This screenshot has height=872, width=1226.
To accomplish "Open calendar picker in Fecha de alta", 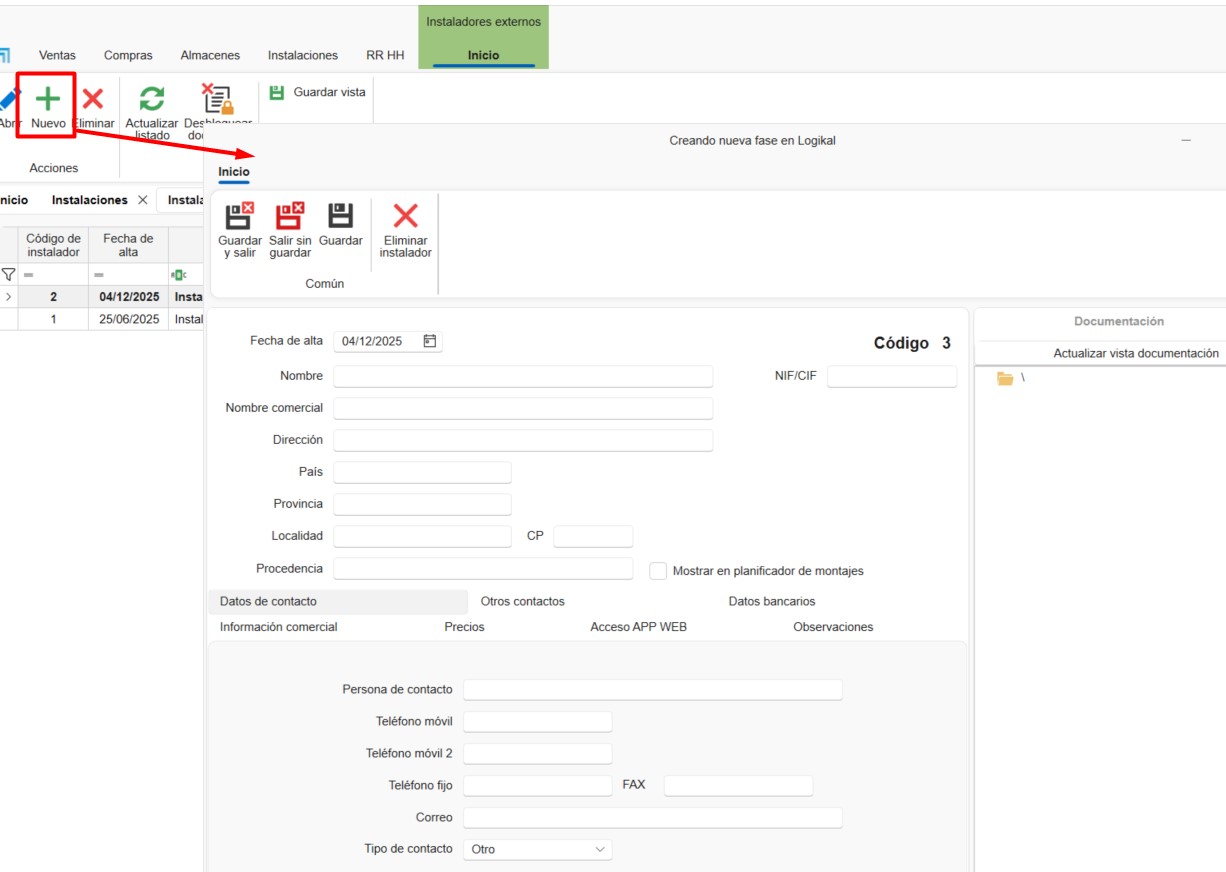I will tap(429, 341).
